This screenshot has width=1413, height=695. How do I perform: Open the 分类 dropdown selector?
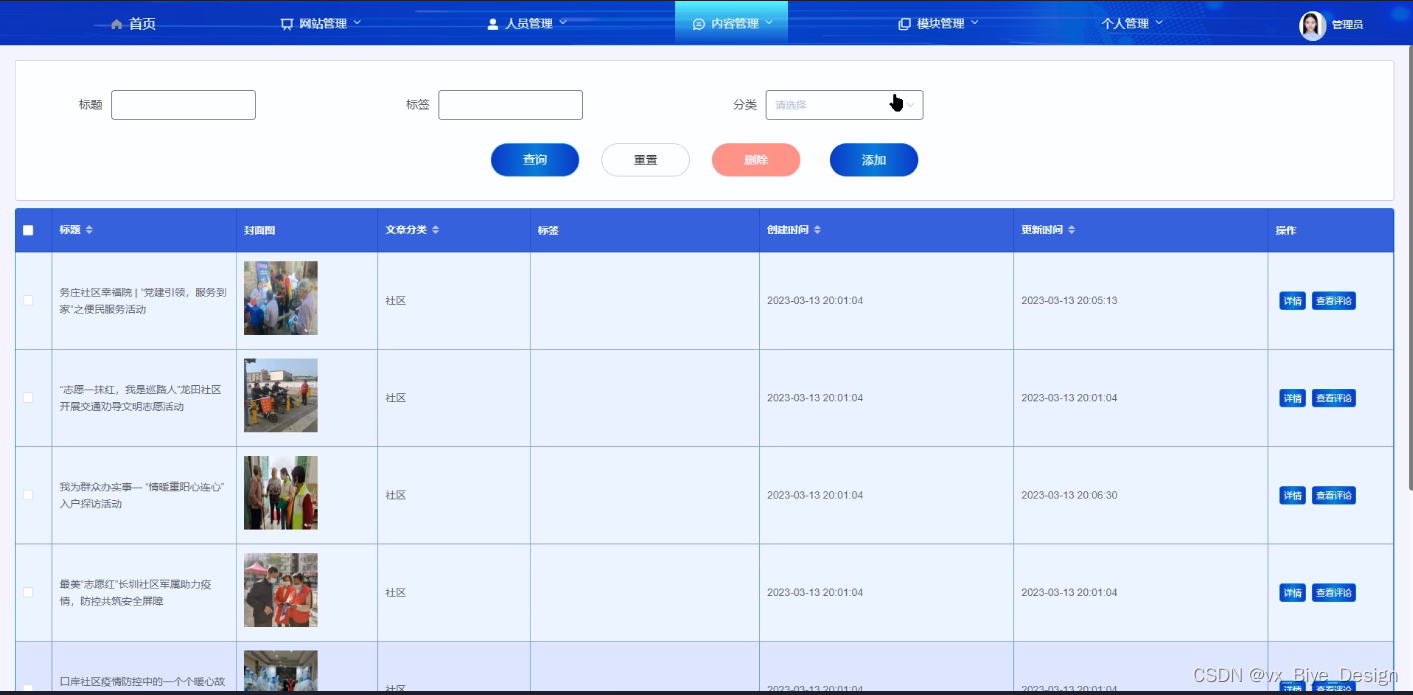point(844,105)
